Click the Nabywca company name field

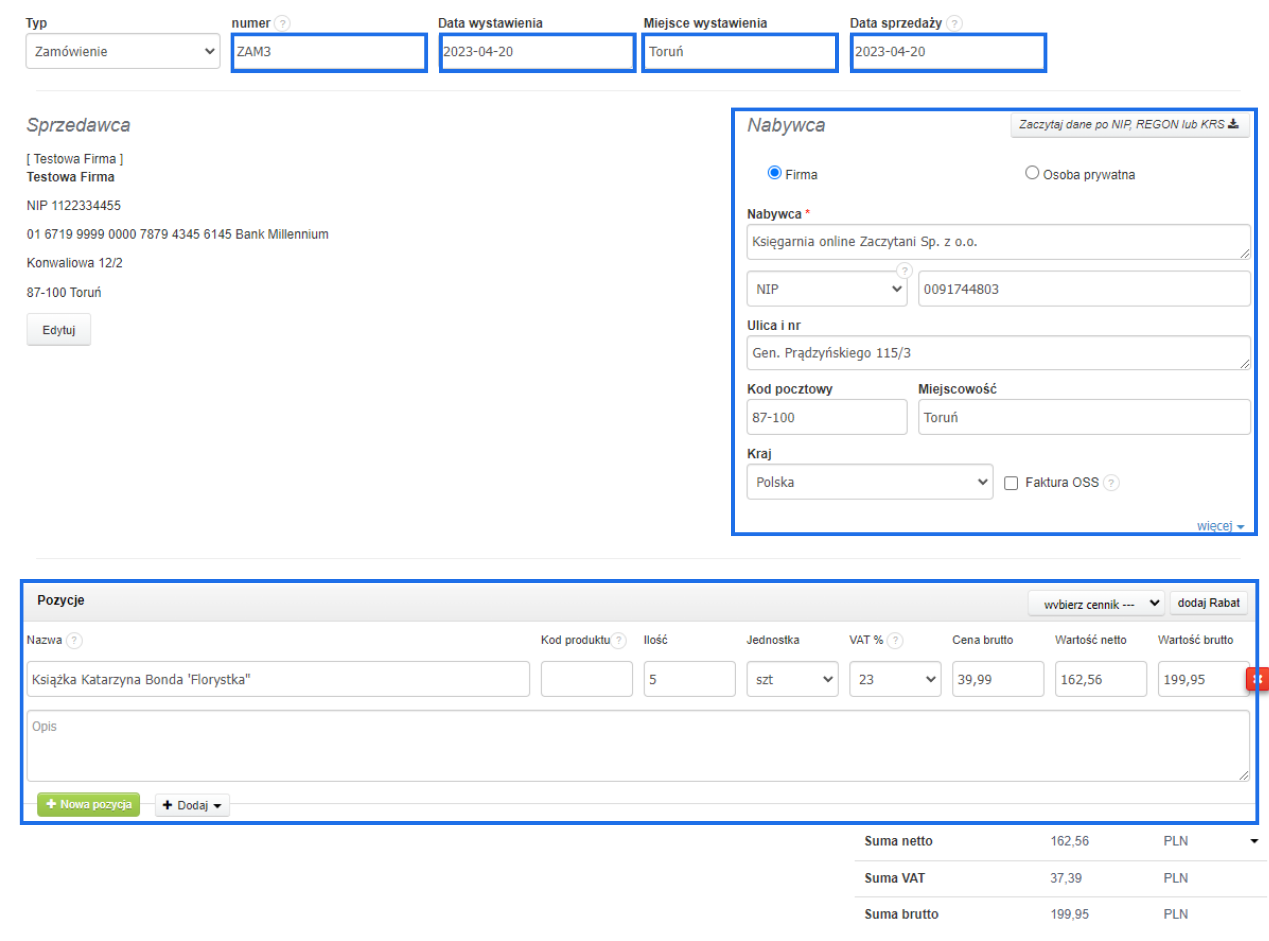click(x=999, y=242)
